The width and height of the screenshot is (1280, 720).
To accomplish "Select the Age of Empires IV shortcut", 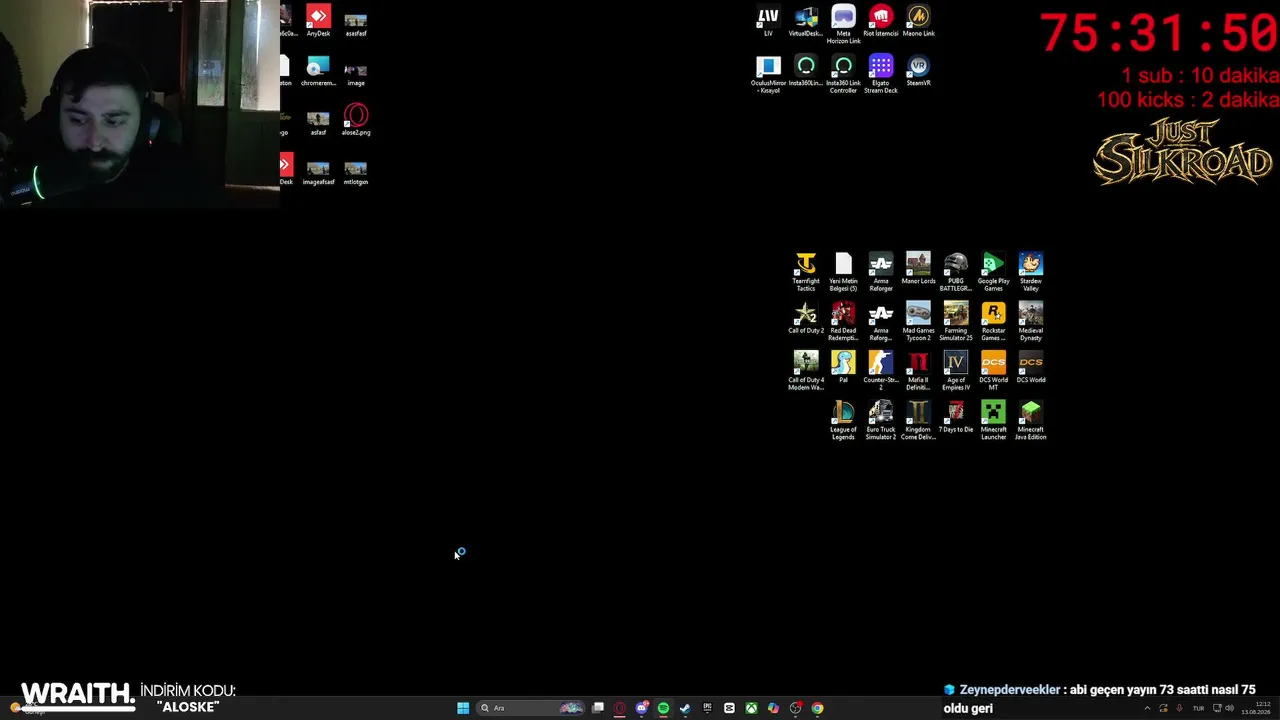I will pos(956,371).
